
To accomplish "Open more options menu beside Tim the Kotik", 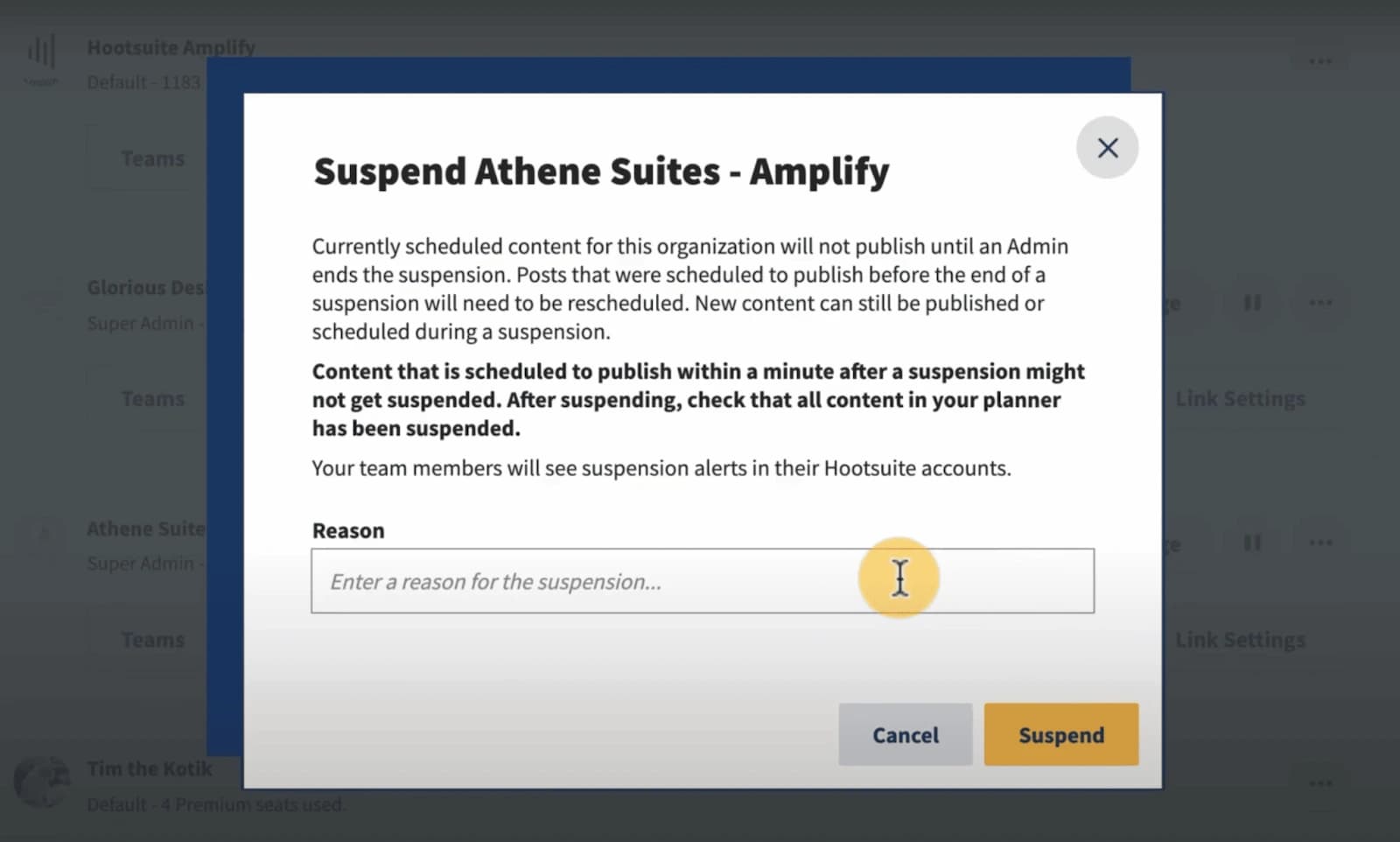I will click(x=1320, y=783).
